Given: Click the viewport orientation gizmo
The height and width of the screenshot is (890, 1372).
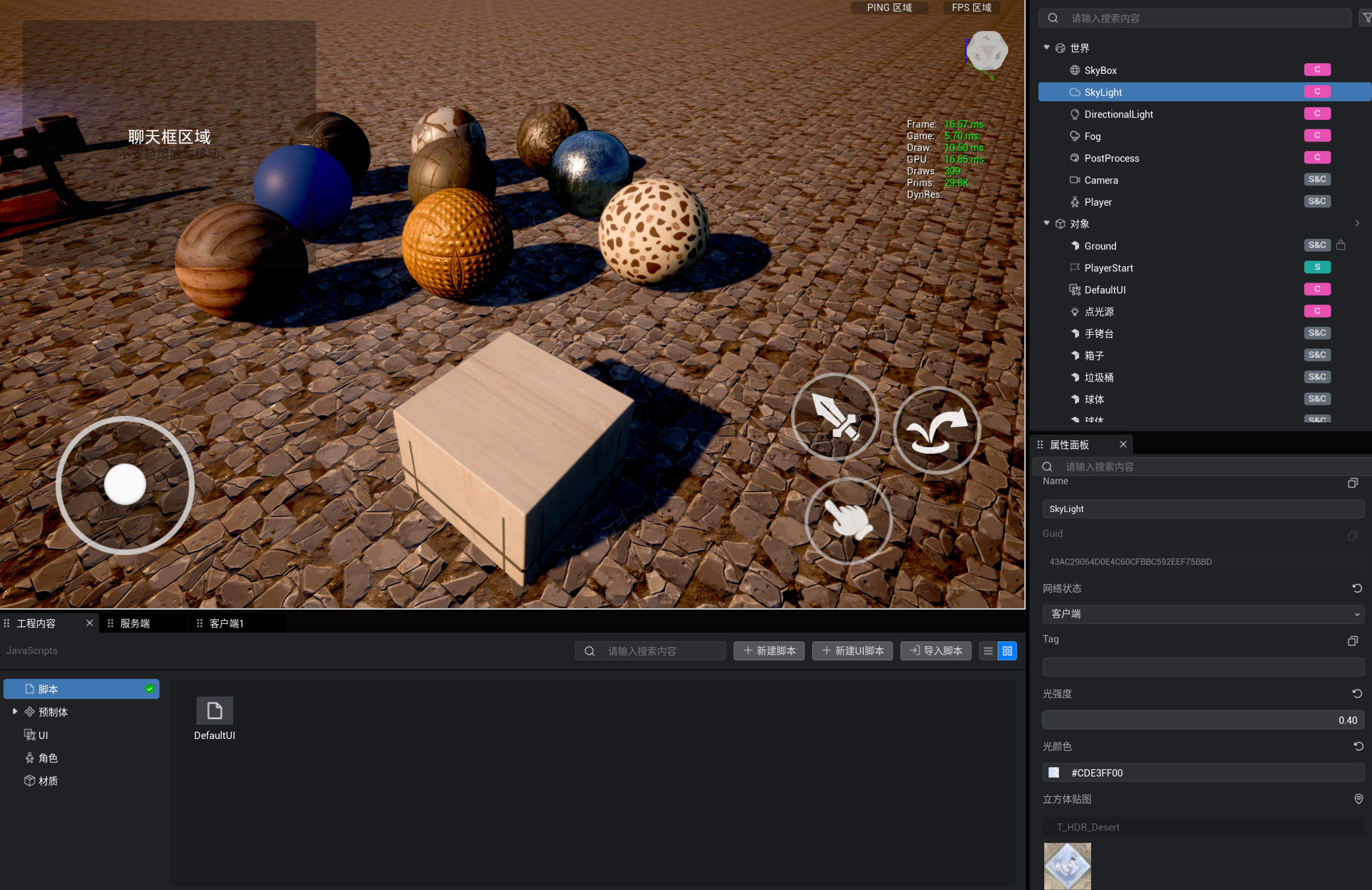Looking at the screenshot, I should [x=987, y=52].
